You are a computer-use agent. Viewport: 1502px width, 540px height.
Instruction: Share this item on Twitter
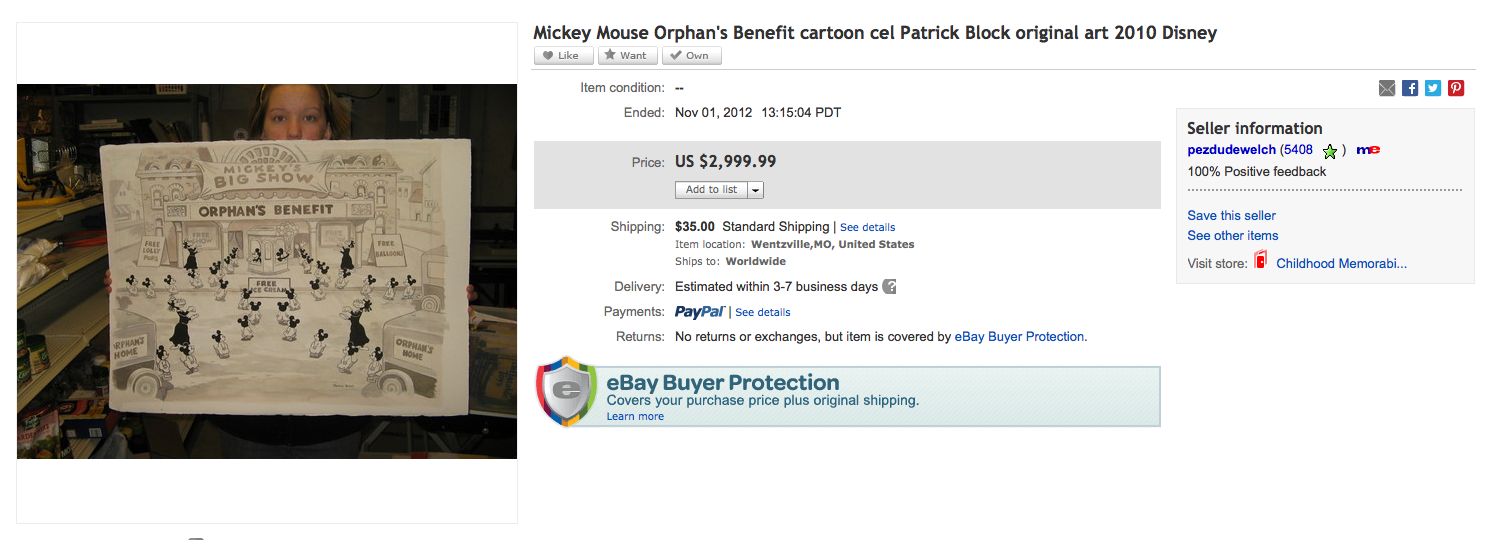click(x=1433, y=88)
